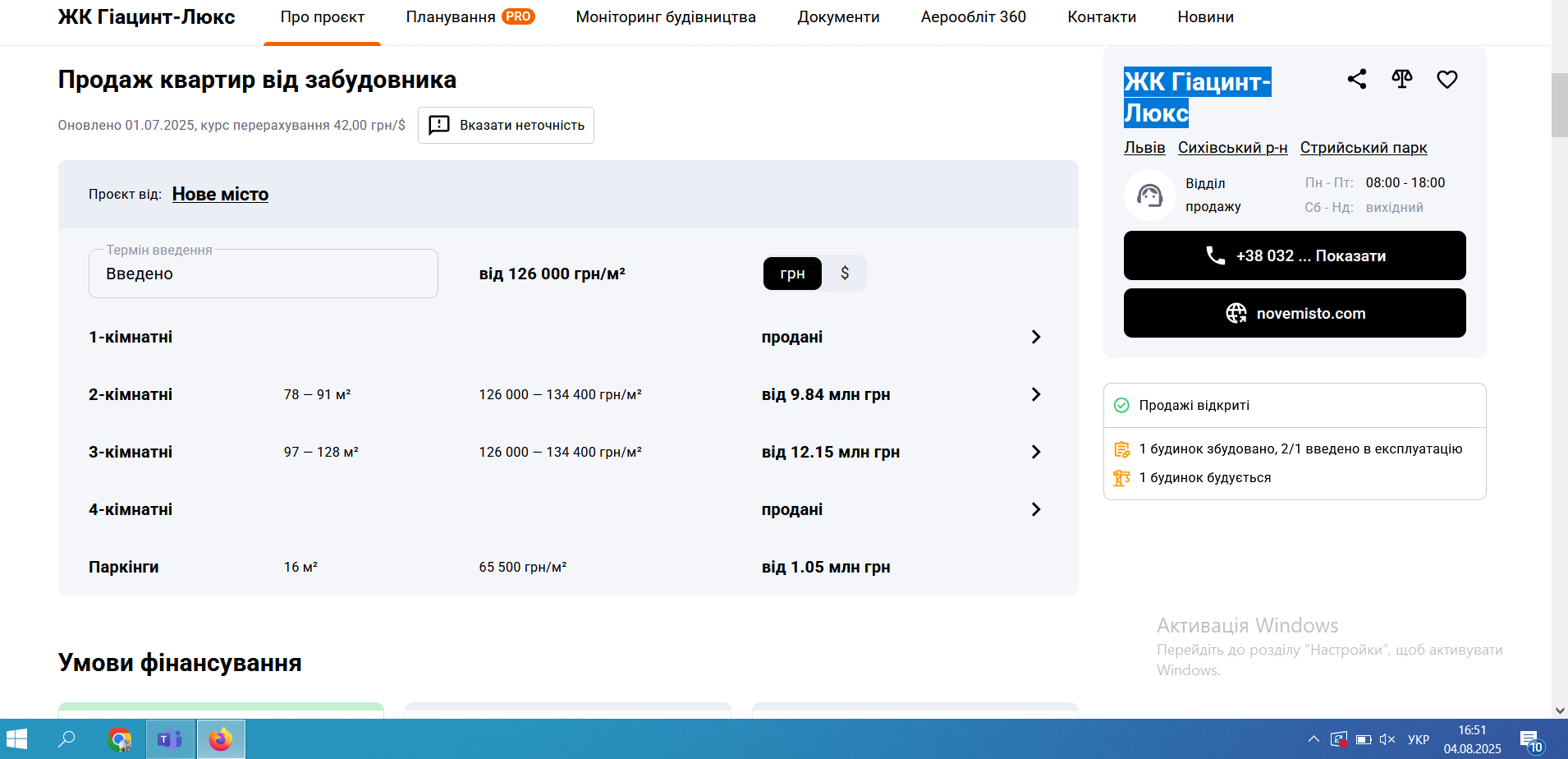
Task: Open the Новини tab
Action: (x=1205, y=17)
